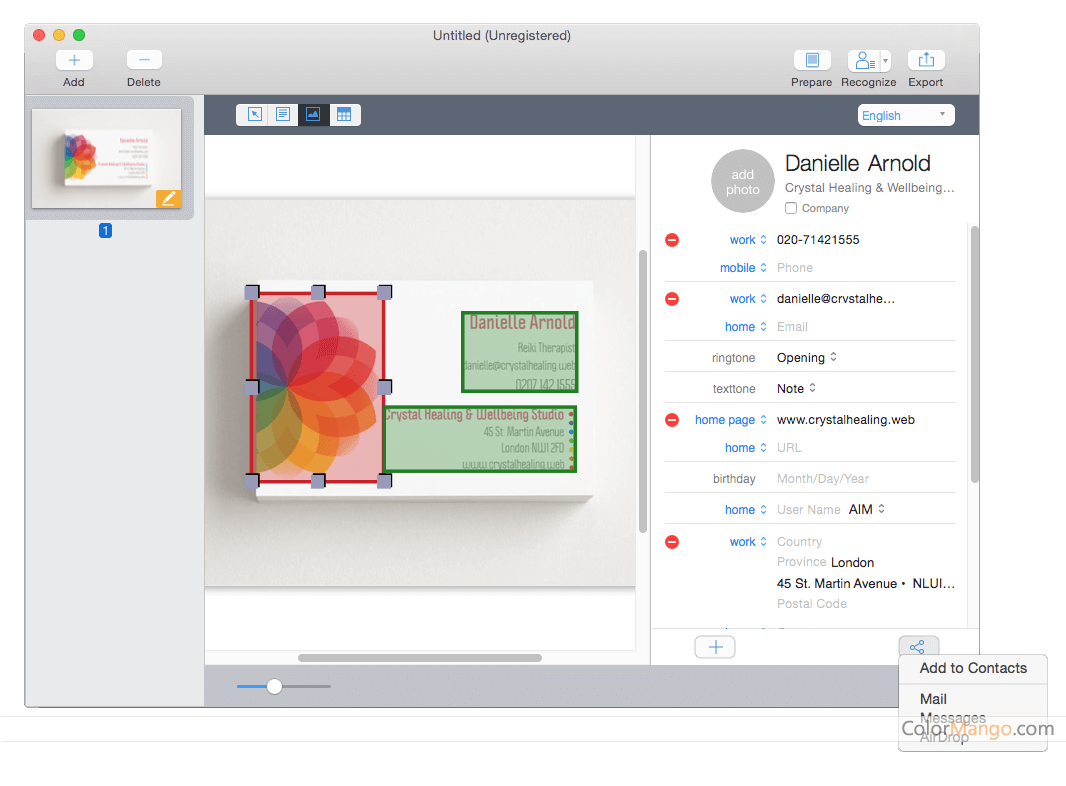
Task: Click the Recognize contact icon
Action: (x=863, y=61)
